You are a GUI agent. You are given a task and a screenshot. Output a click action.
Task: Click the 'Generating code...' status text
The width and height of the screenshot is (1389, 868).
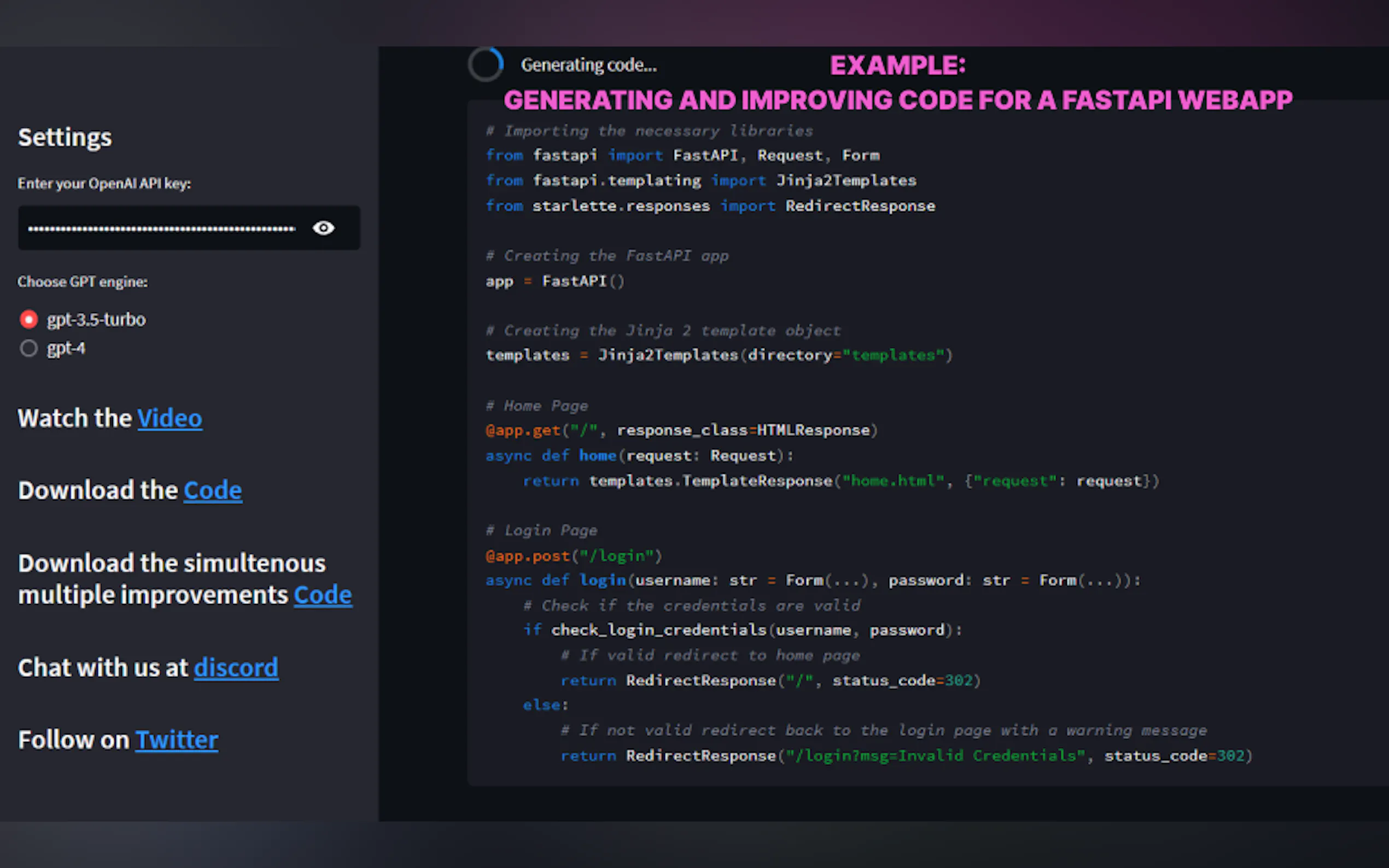click(588, 66)
